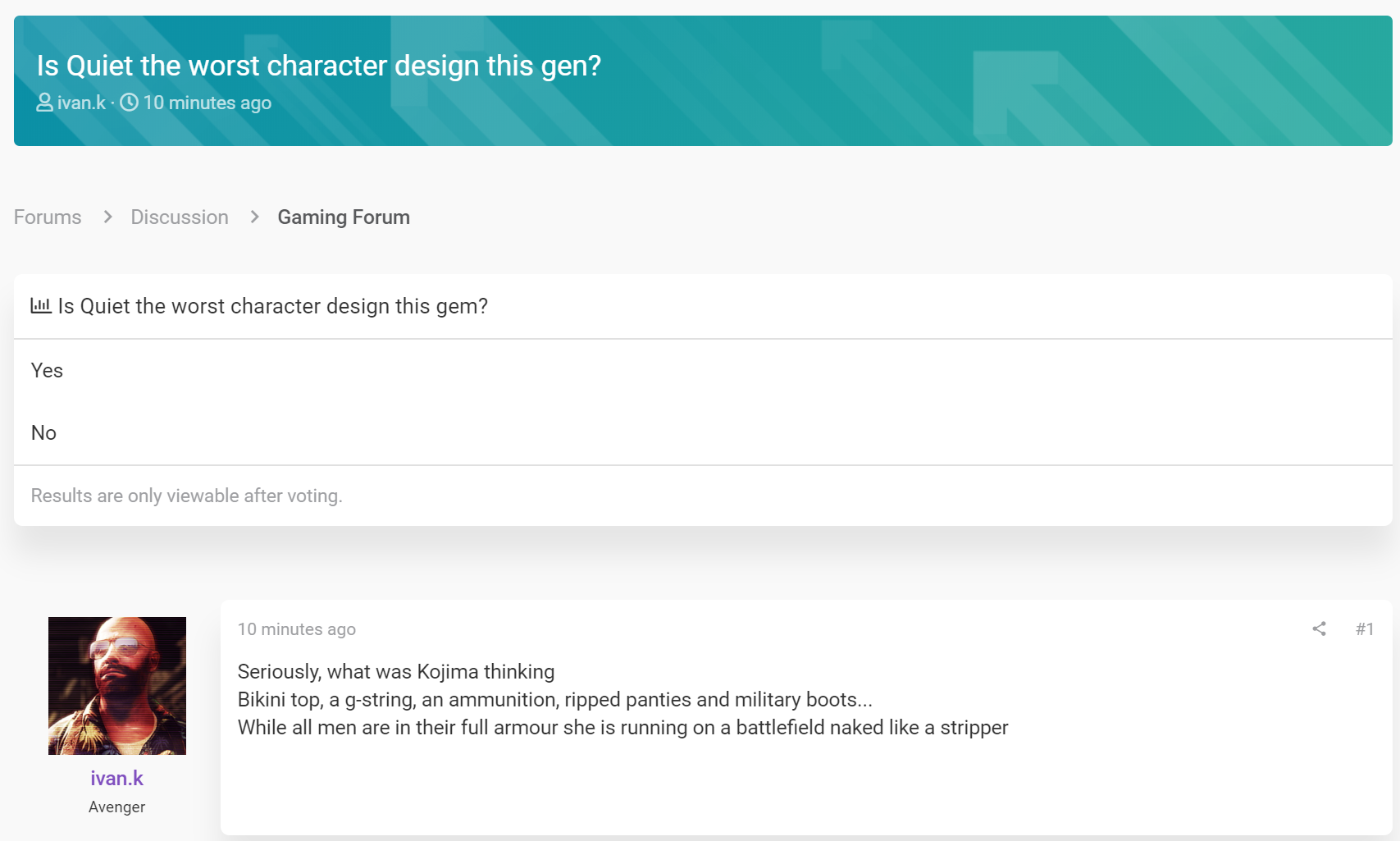1400x841 pixels.
Task: Click the thread title in the banner
Action: coord(319,65)
